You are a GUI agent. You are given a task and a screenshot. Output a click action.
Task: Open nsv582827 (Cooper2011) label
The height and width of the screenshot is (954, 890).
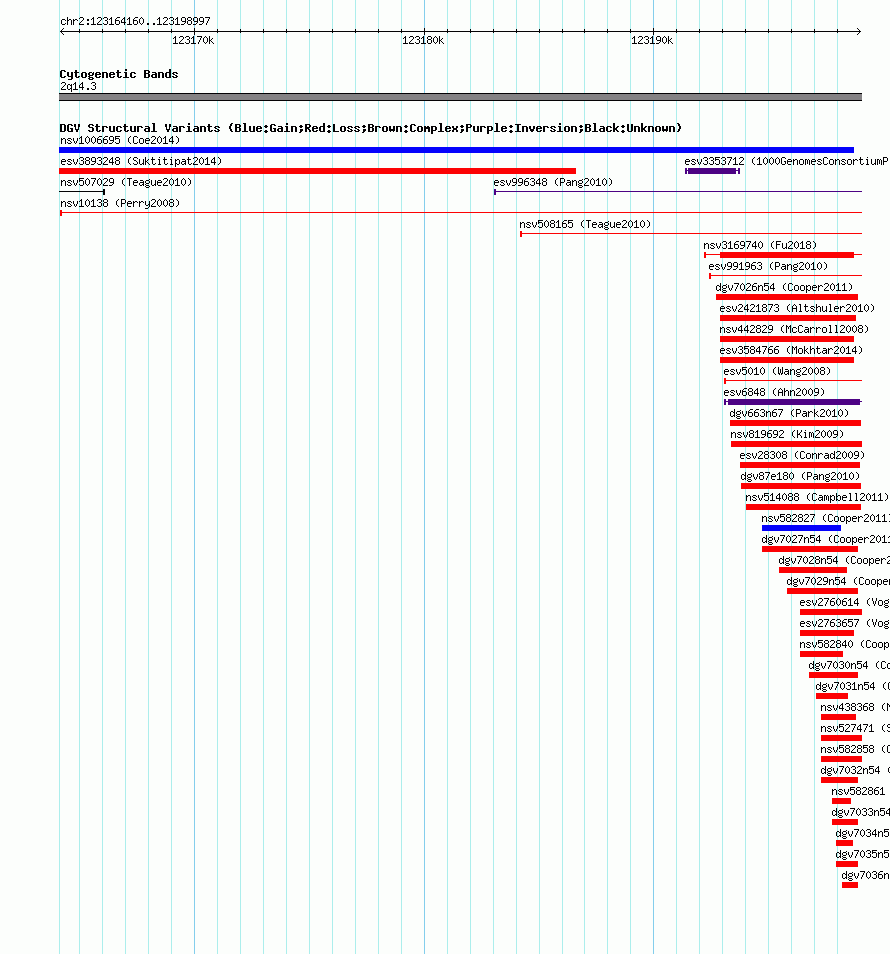coord(825,518)
